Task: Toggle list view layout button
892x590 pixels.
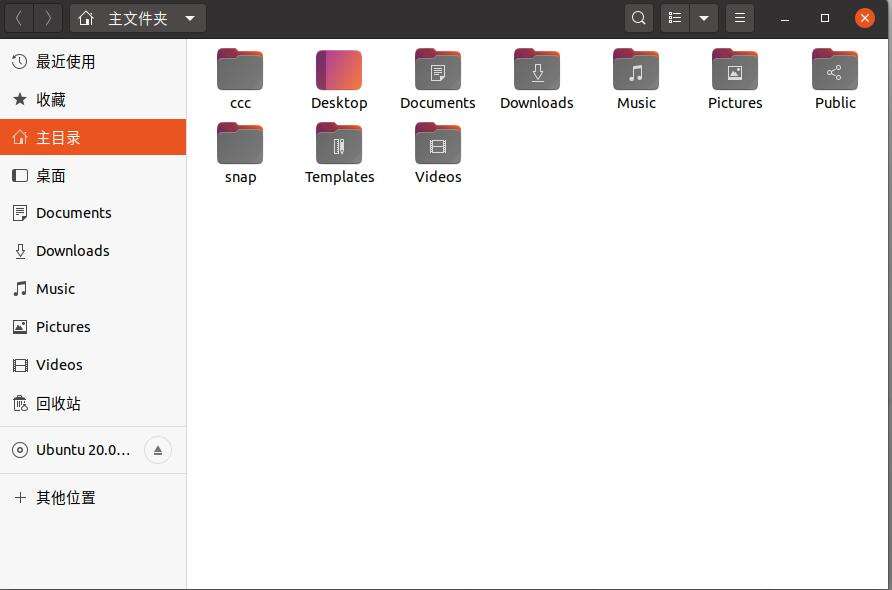Action: [x=675, y=18]
